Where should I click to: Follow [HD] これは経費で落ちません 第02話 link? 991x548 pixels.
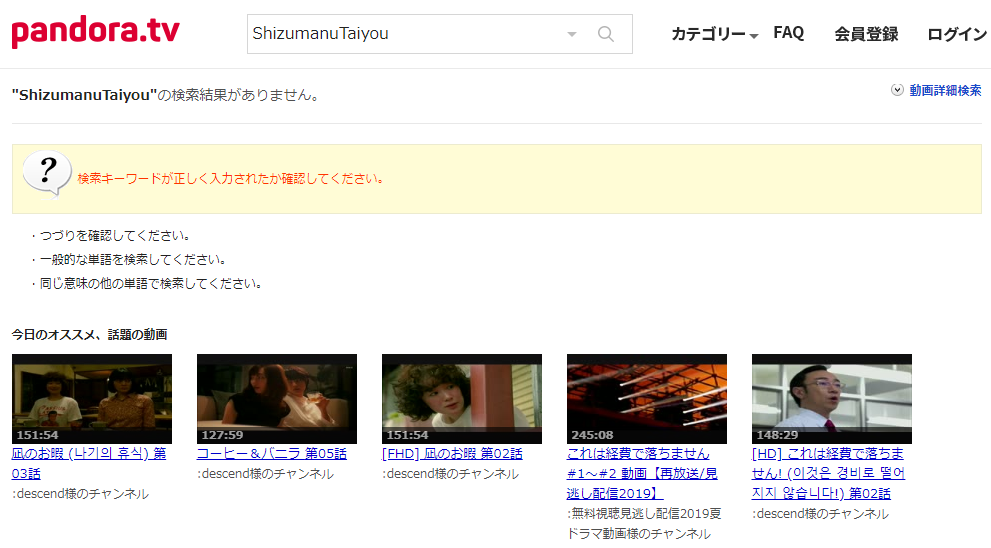pos(828,473)
